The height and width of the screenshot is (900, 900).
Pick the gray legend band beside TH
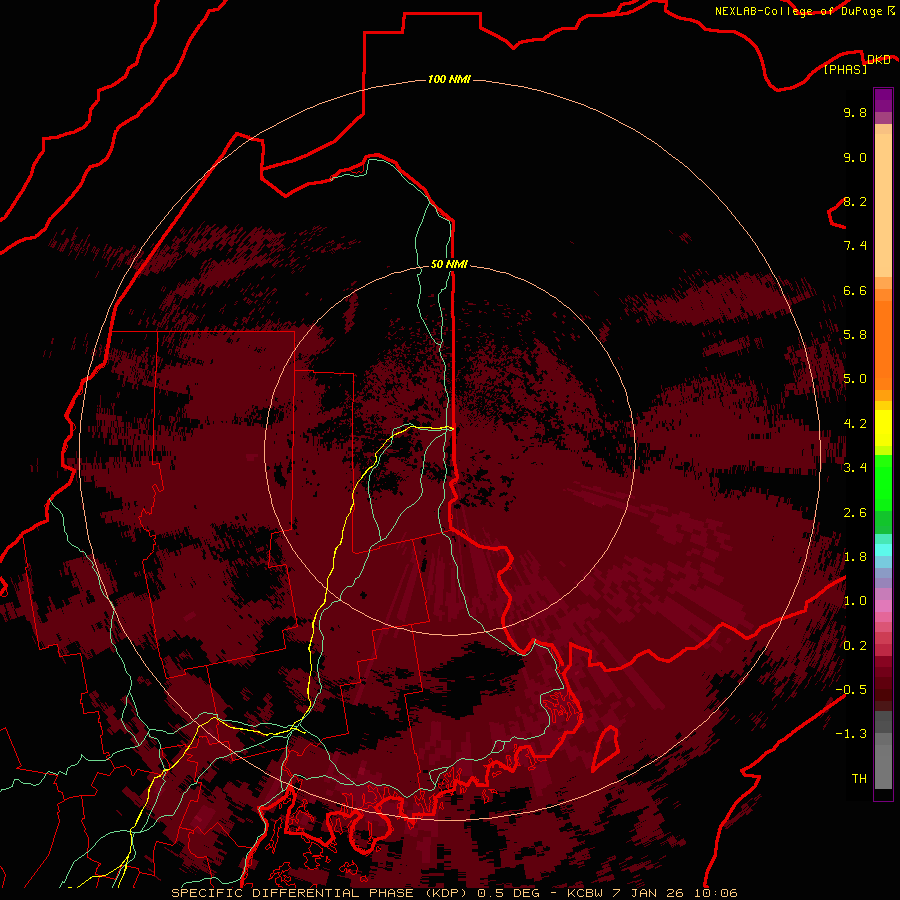click(883, 769)
